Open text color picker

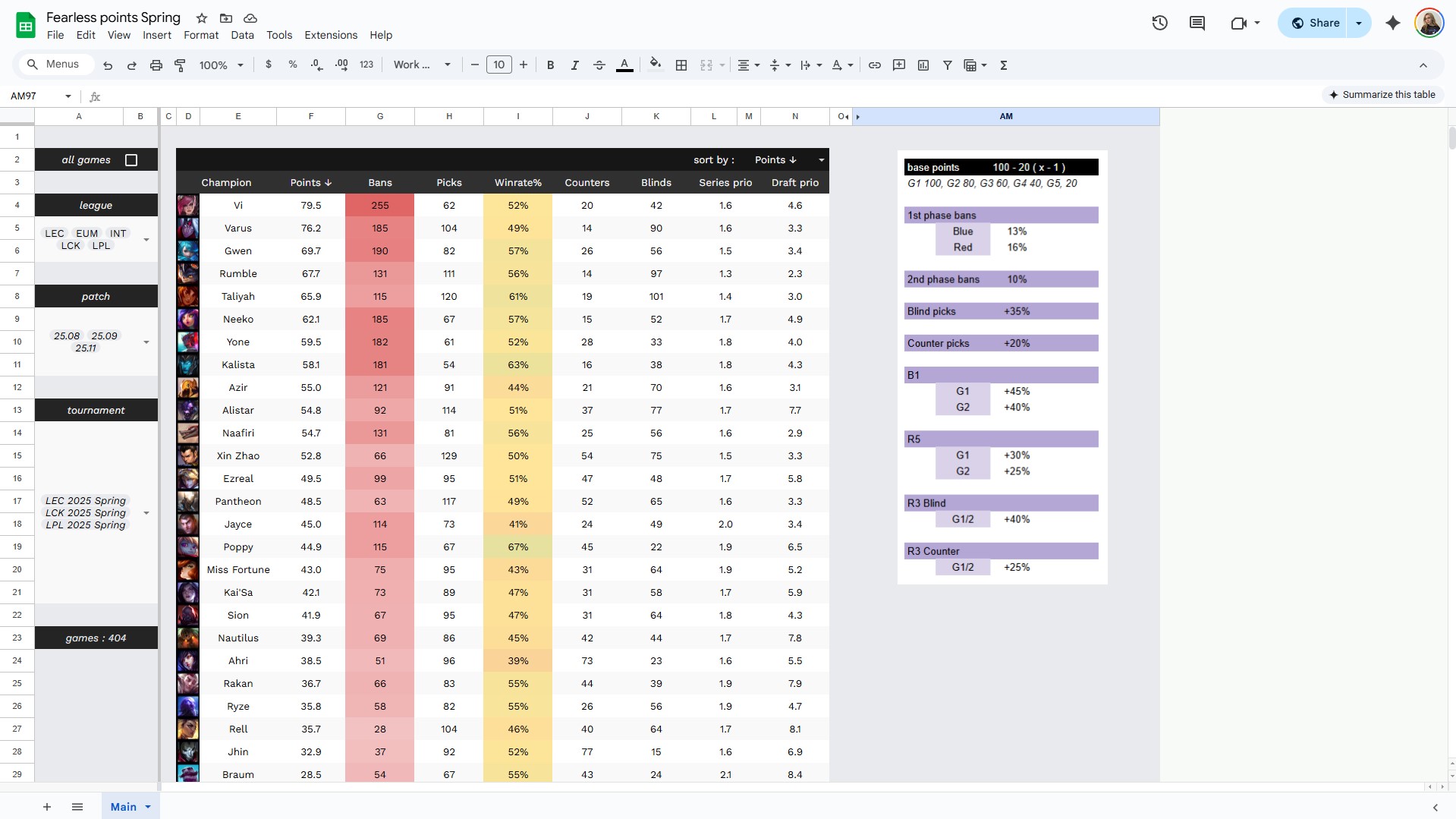coord(624,65)
